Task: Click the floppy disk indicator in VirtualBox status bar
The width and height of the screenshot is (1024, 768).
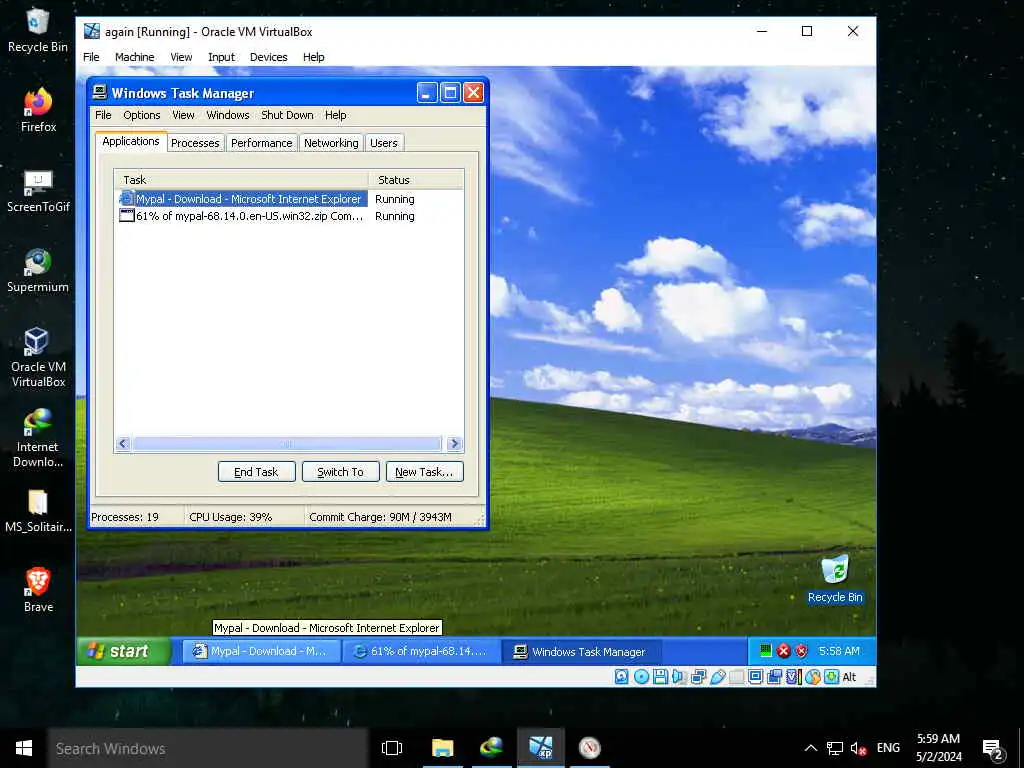Action: click(660, 677)
